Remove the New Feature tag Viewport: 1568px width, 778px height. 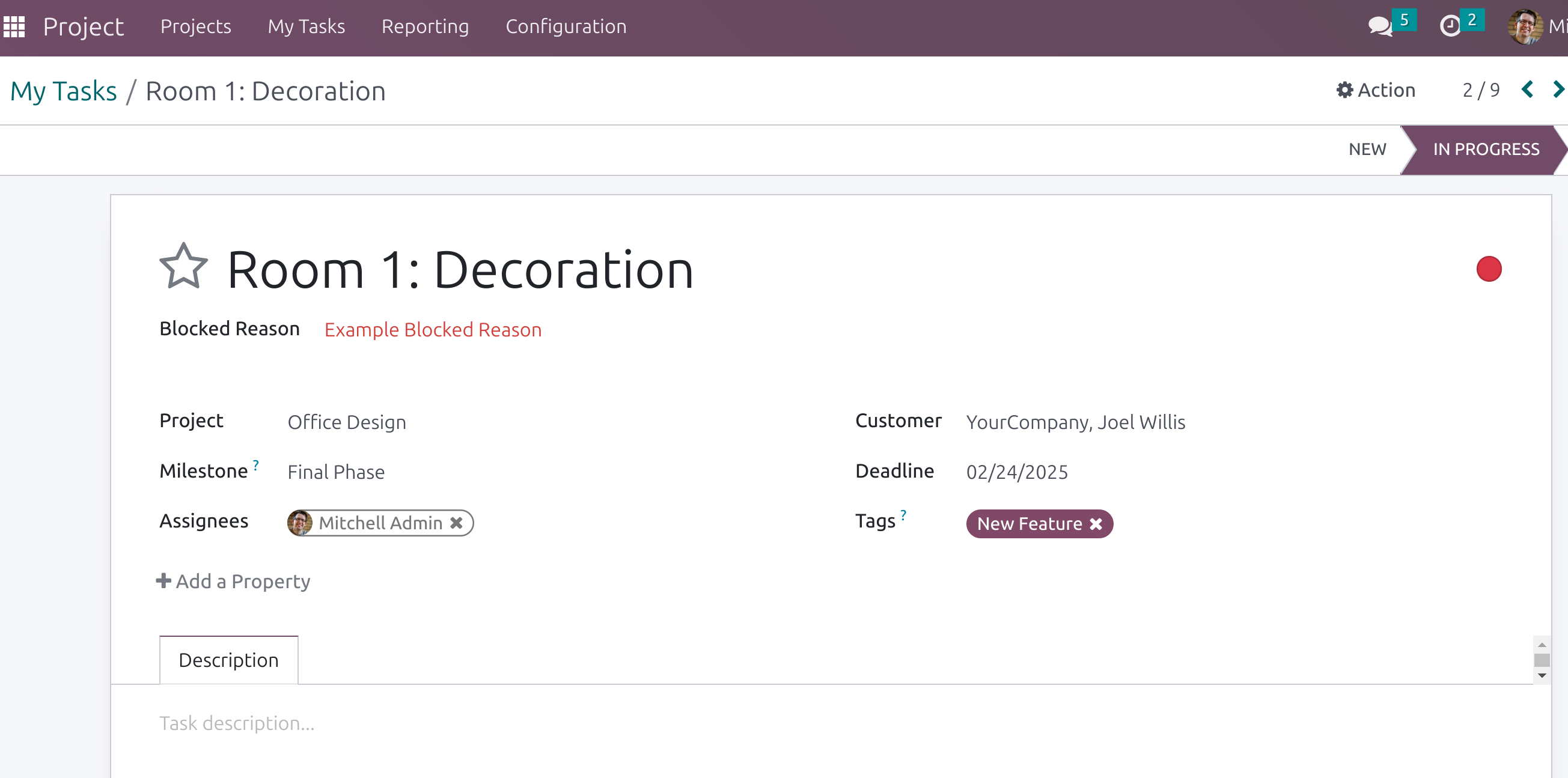[x=1096, y=524]
